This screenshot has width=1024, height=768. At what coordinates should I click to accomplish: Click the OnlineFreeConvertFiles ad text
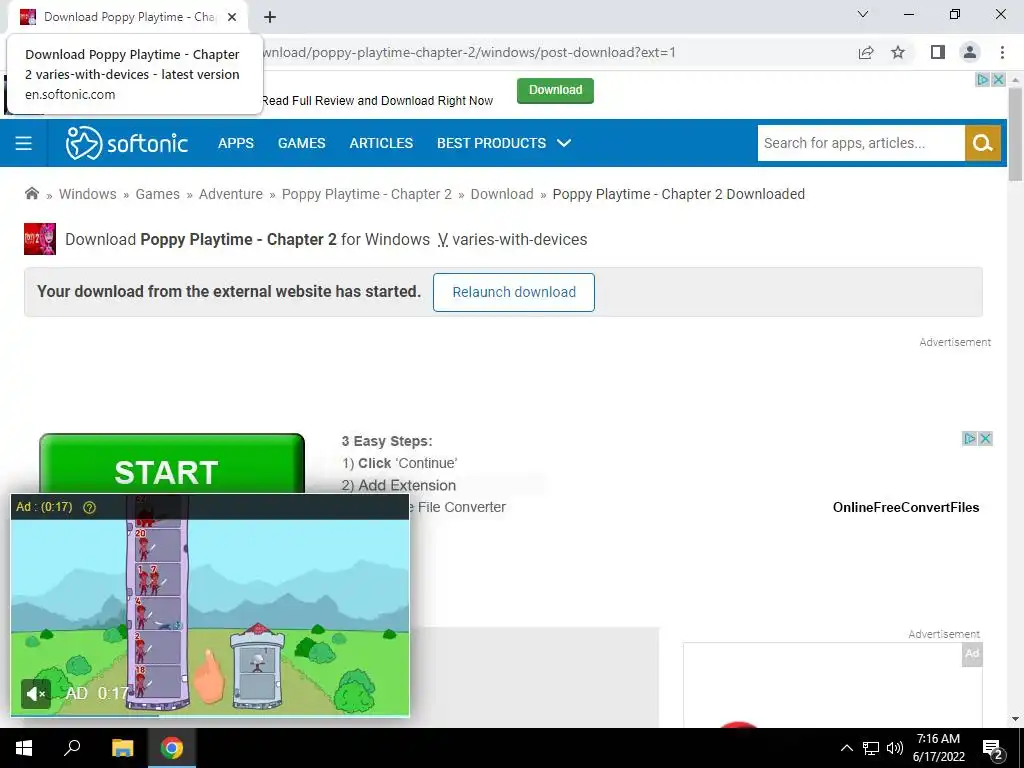pos(906,507)
